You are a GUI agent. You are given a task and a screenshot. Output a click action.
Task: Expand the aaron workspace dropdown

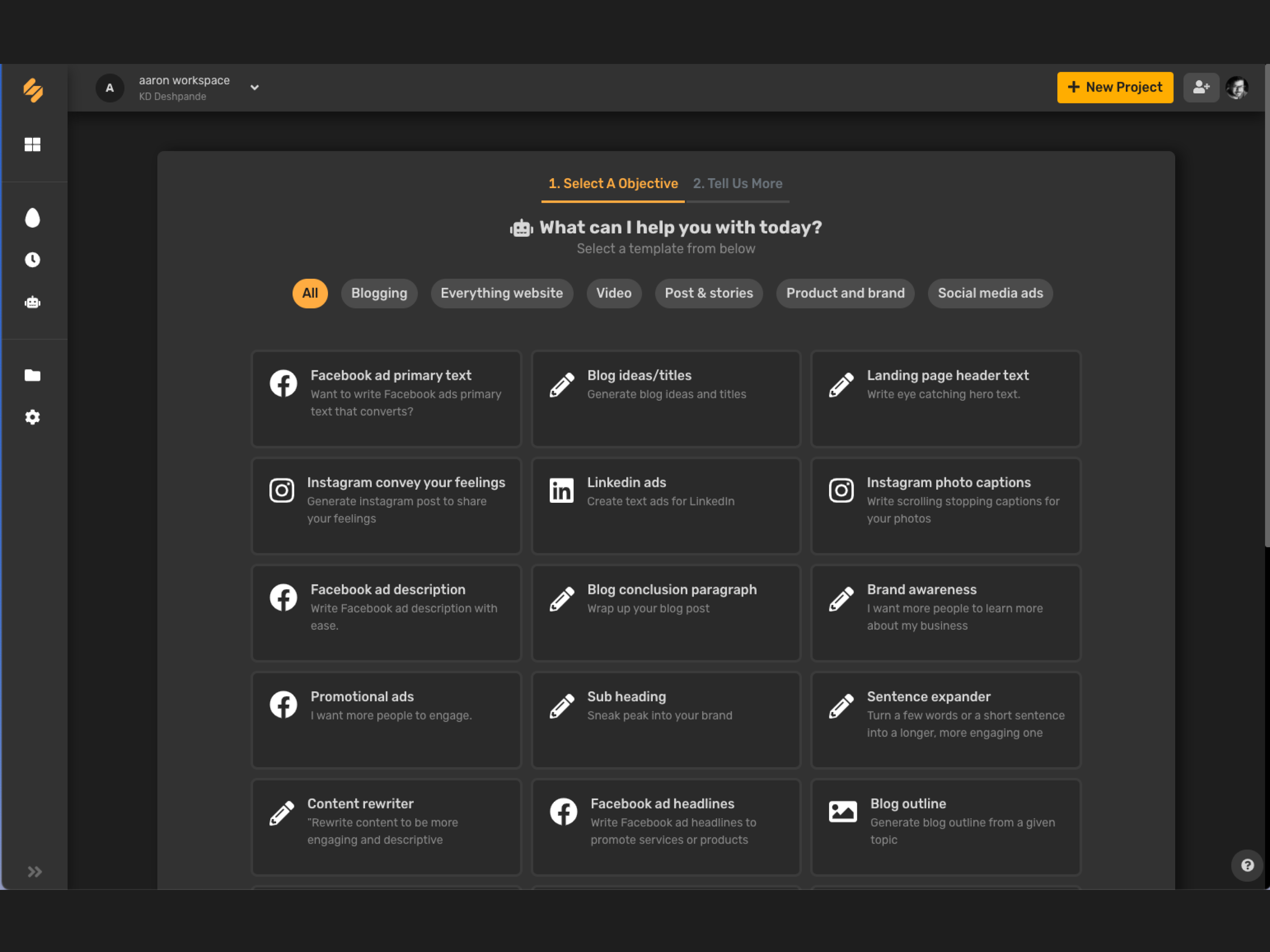point(254,88)
